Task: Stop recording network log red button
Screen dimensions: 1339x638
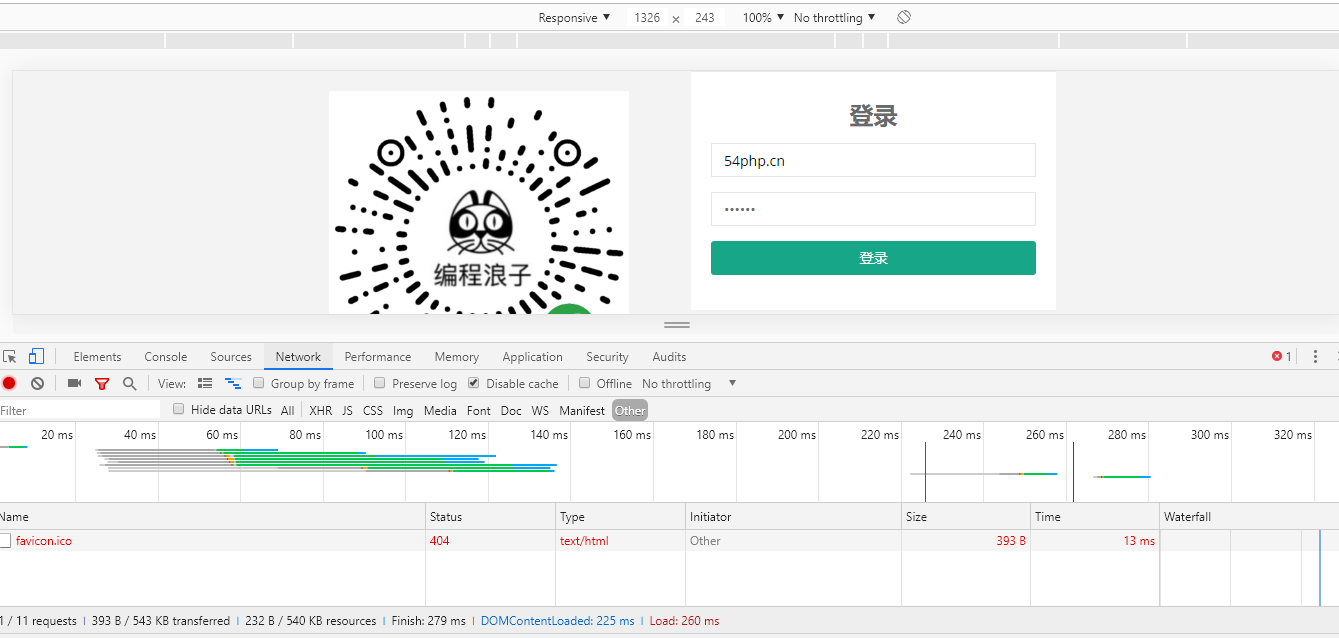Action: click(9, 383)
